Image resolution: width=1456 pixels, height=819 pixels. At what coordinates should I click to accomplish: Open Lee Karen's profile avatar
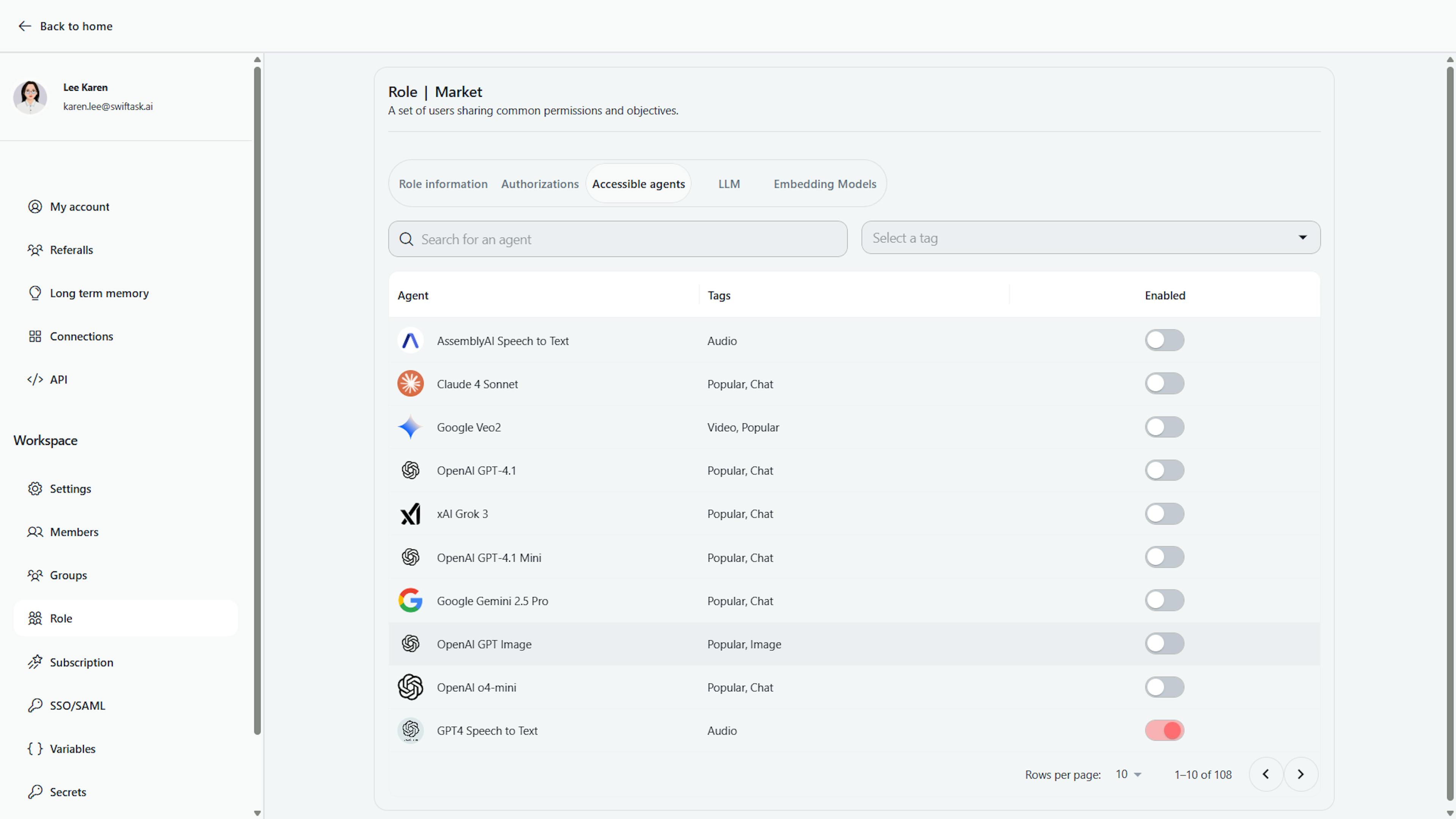30,97
